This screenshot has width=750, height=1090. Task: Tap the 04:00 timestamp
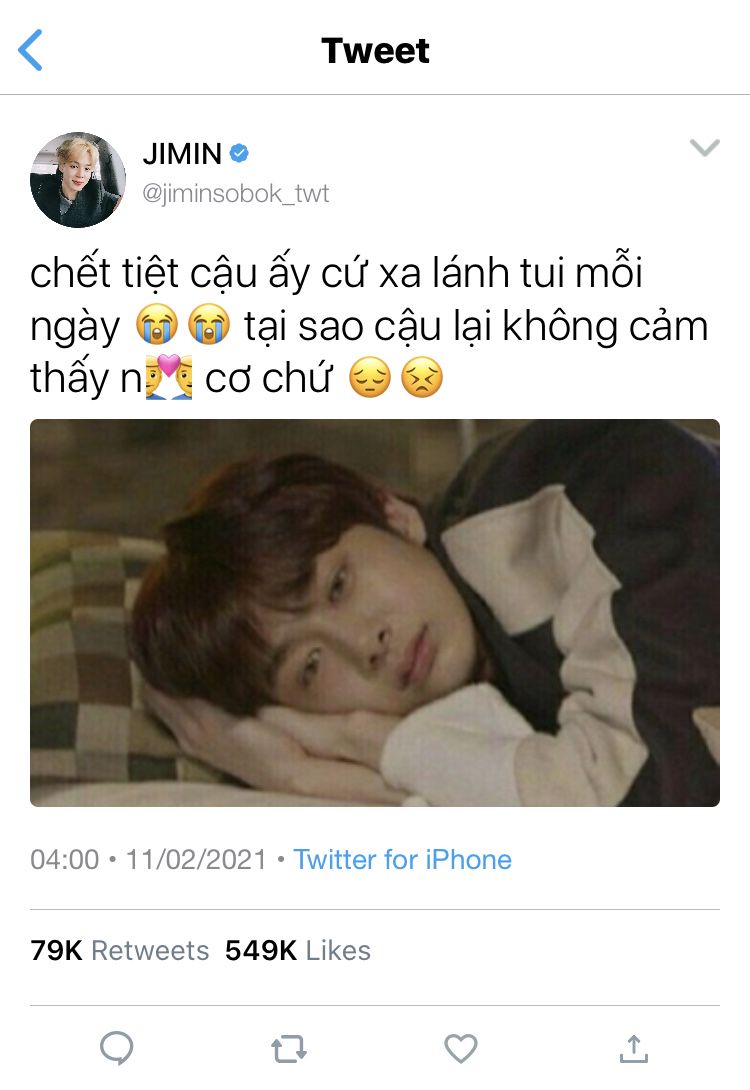click(x=65, y=860)
